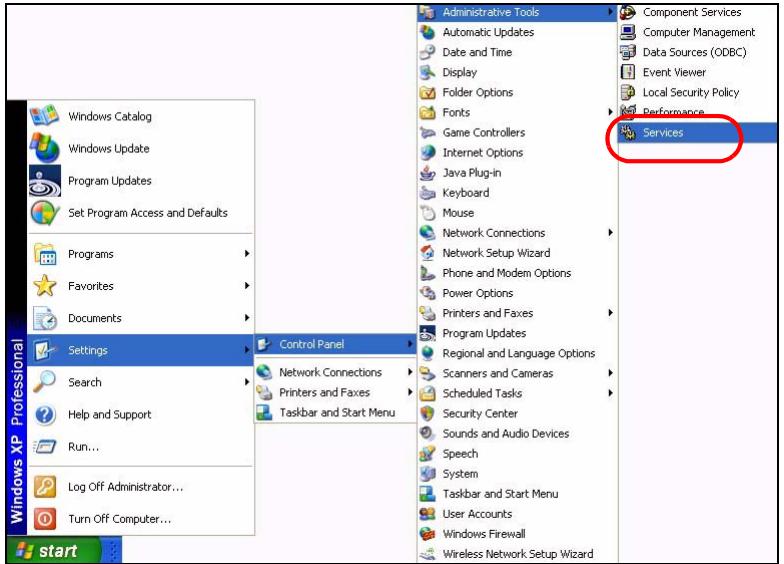Click the Windows Update globe icon
This screenshot has width=784, height=564.
[x=44, y=148]
